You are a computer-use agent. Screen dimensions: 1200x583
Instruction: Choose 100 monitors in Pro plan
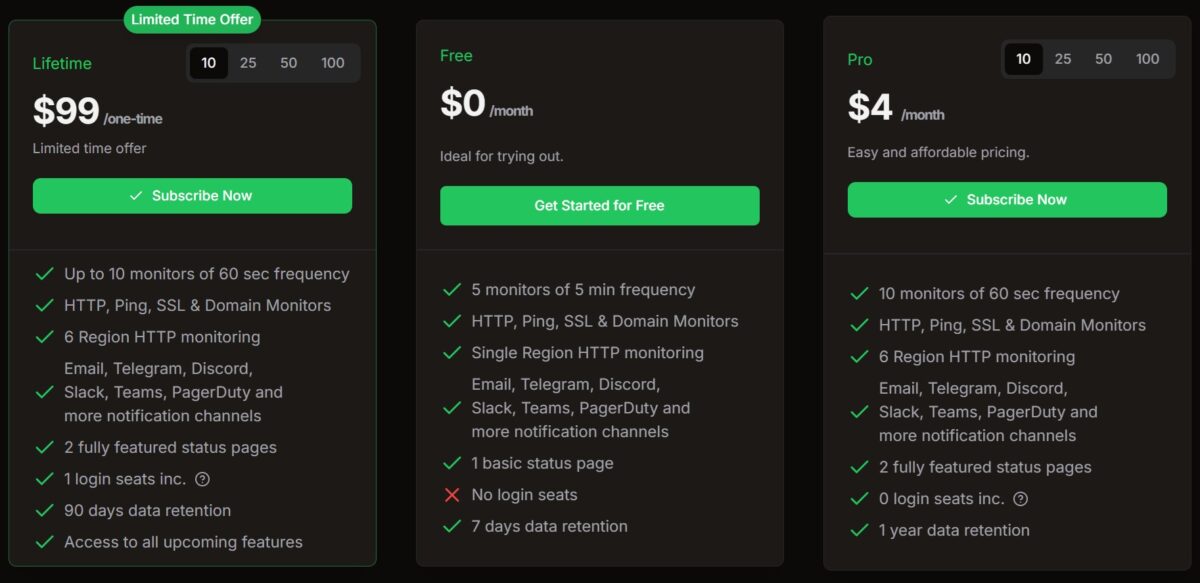(x=1148, y=59)
